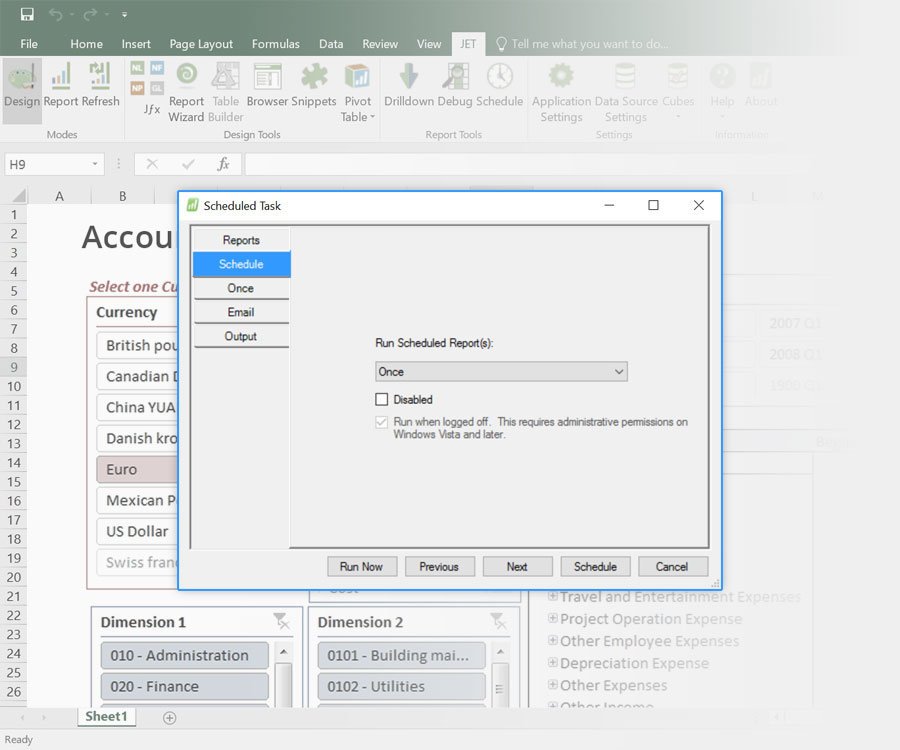Open the File menu tab
Screen dimensions: 900x750
coord(29,44)
